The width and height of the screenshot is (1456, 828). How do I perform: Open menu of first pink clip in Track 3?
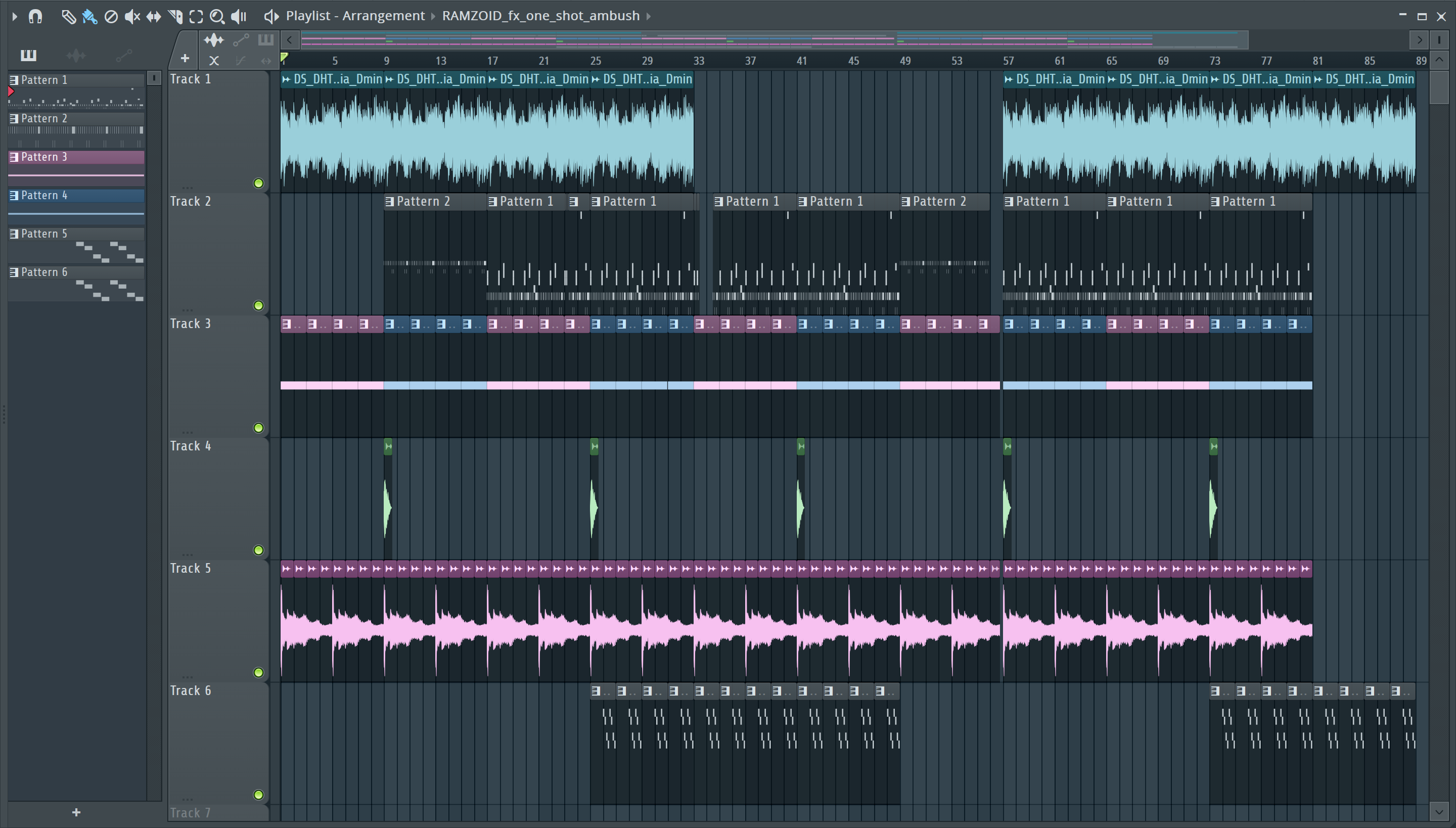(287, 324)
